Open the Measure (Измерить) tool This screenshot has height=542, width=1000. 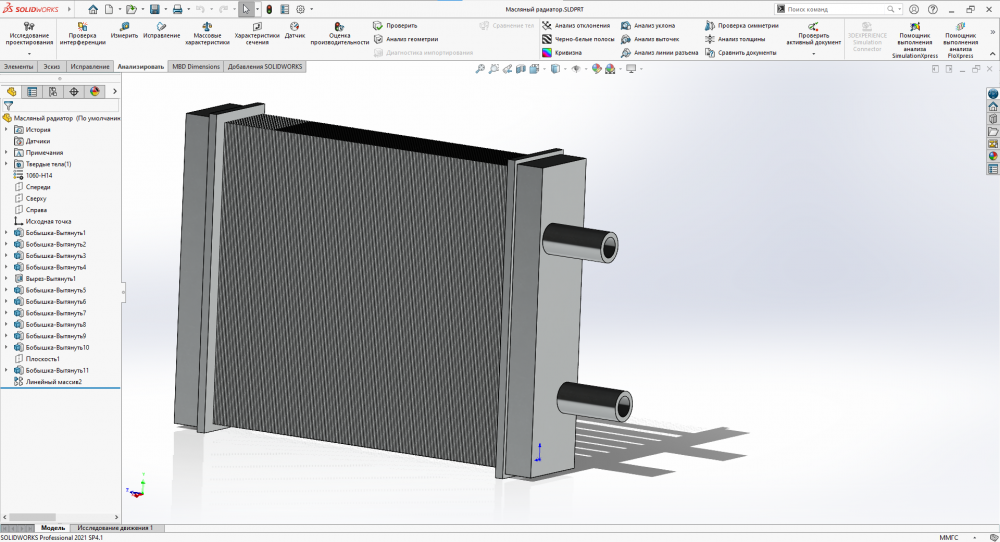coord(124,29)
